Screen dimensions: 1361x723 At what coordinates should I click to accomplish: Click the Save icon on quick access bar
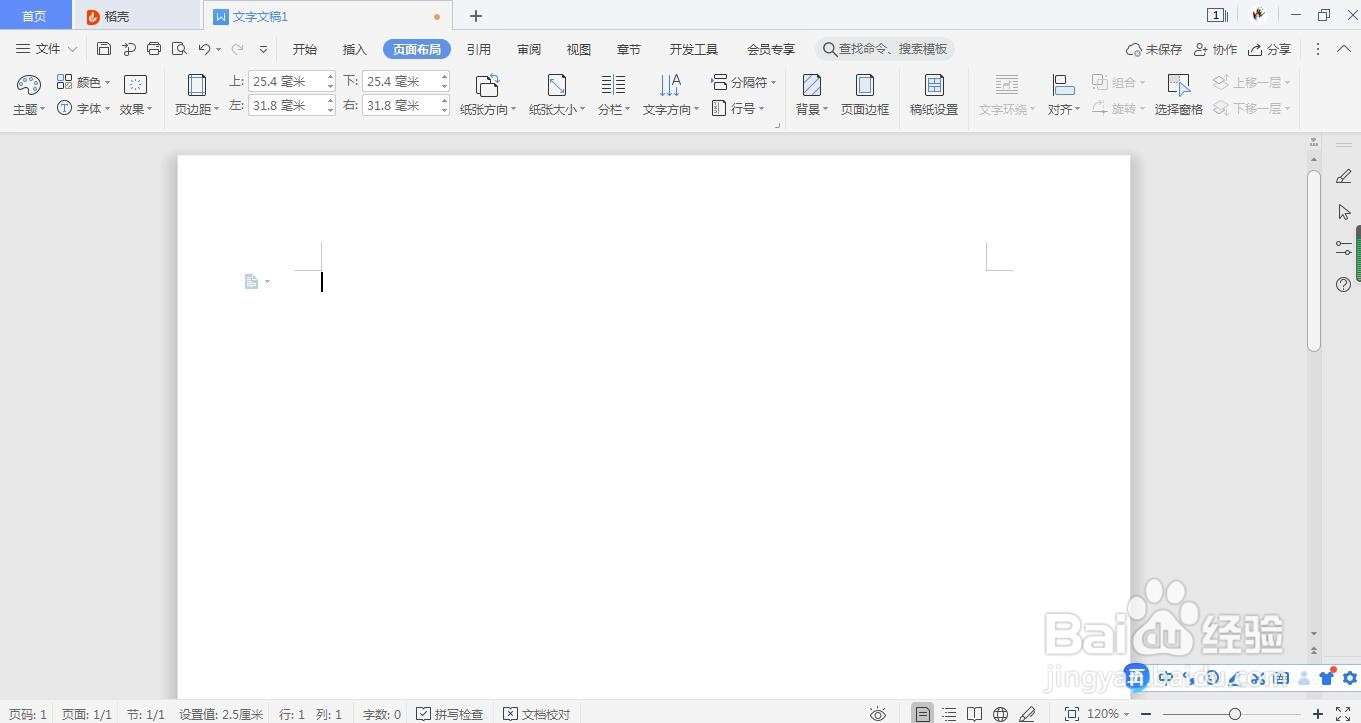(104, 48)
